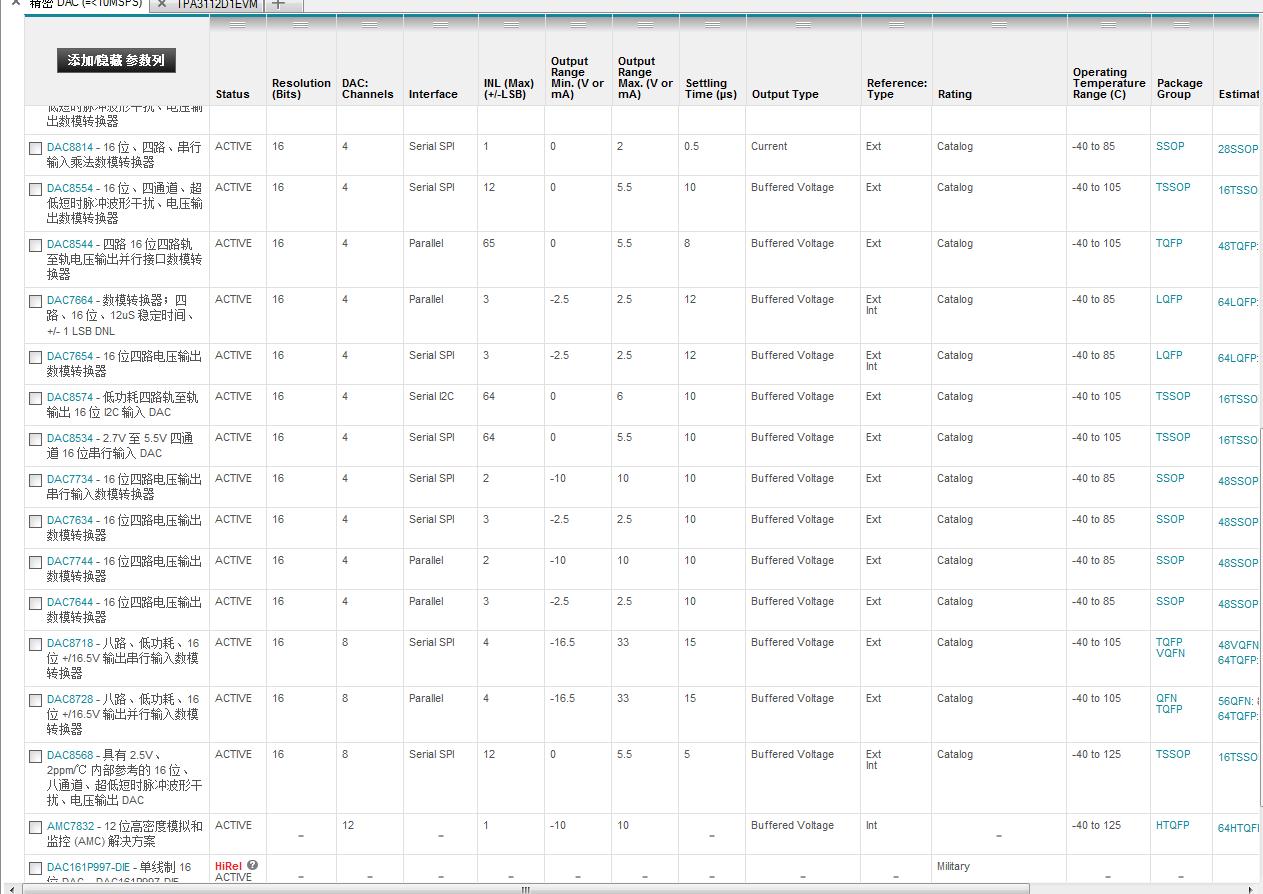Open the 64HTQFP estimated package link
This screenshot has height=894, width=1263.
click(1240, 828)
